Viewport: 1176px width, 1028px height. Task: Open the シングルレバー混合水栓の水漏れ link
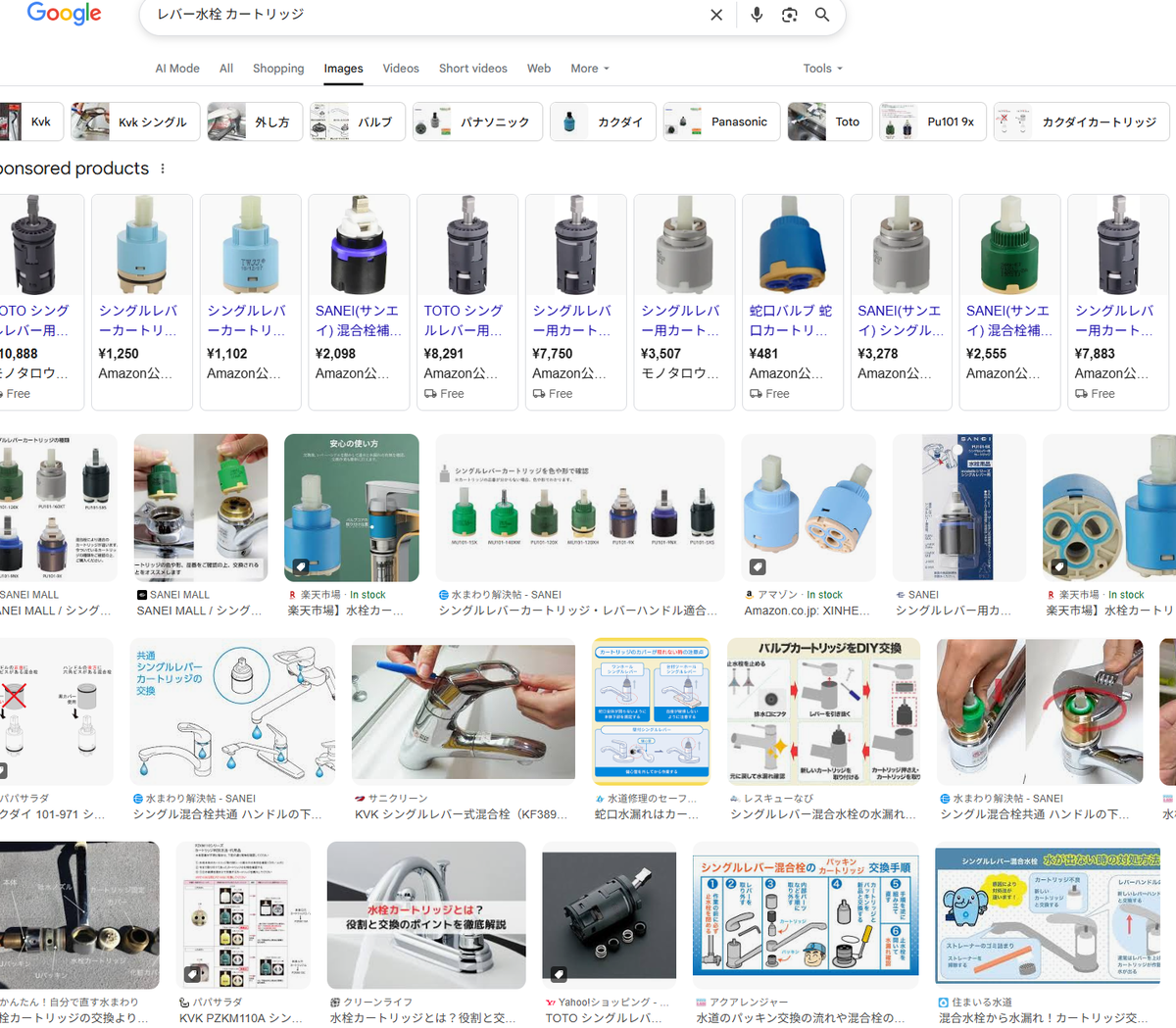[x=823, y=814]
